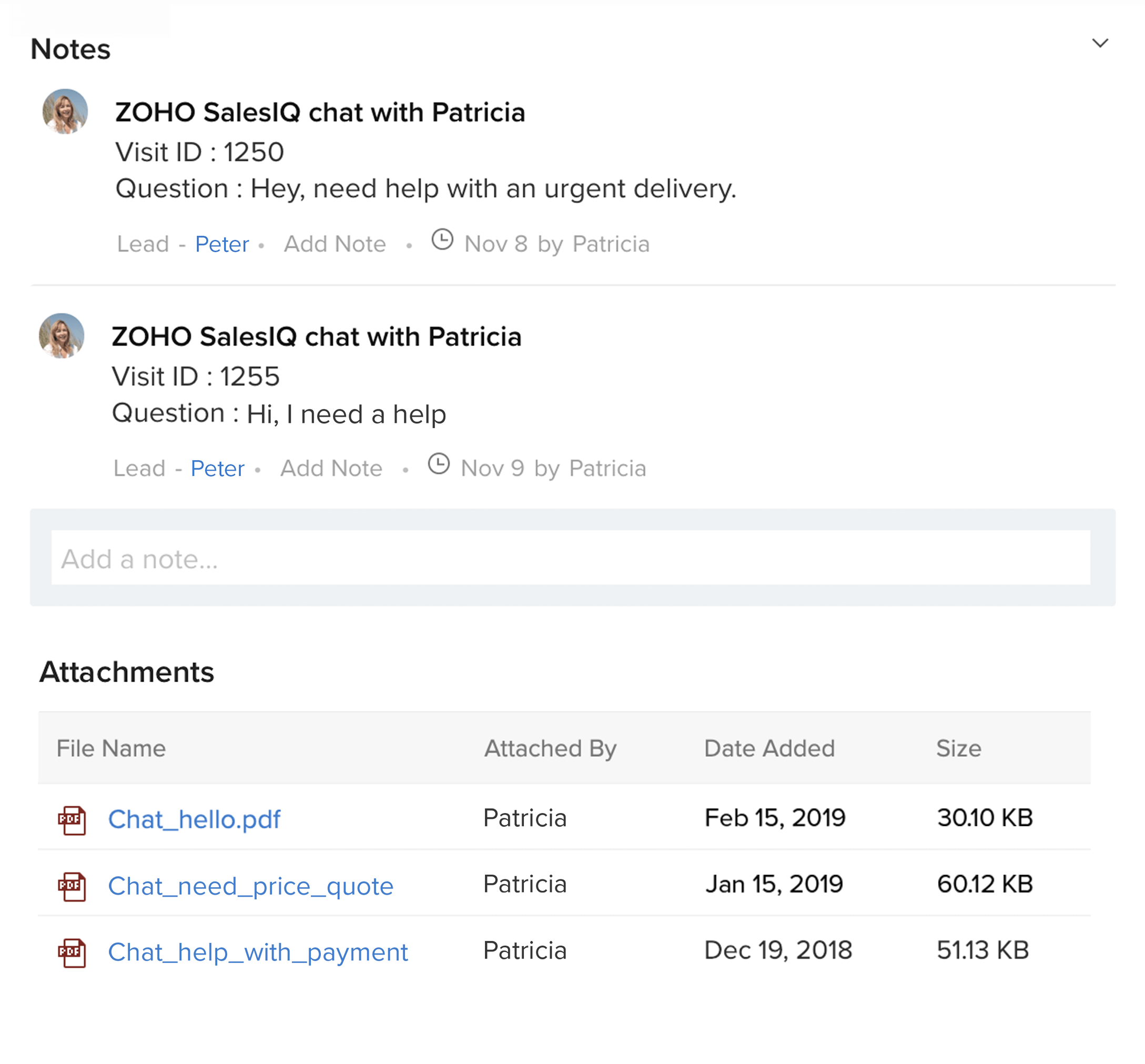Click the clock icon beside Nov 8
1145x1064 pixels.
442,239
